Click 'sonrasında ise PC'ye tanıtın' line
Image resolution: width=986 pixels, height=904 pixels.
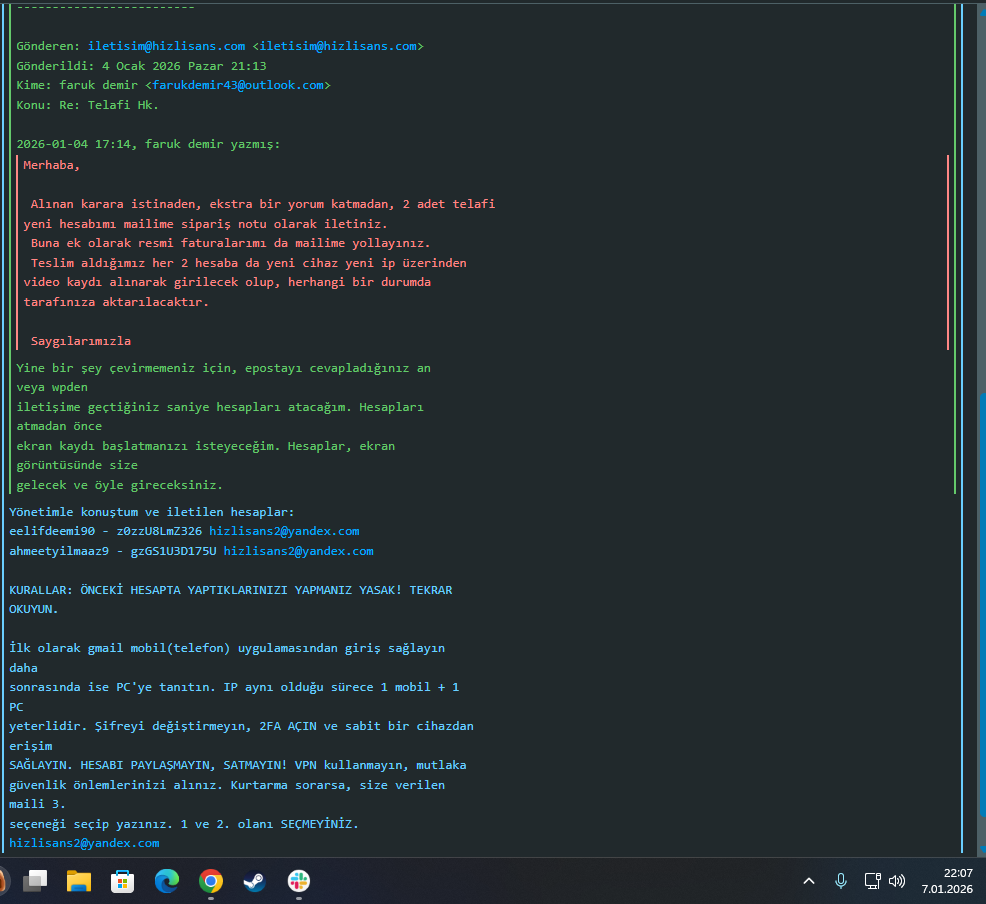(x=234, y=687)
